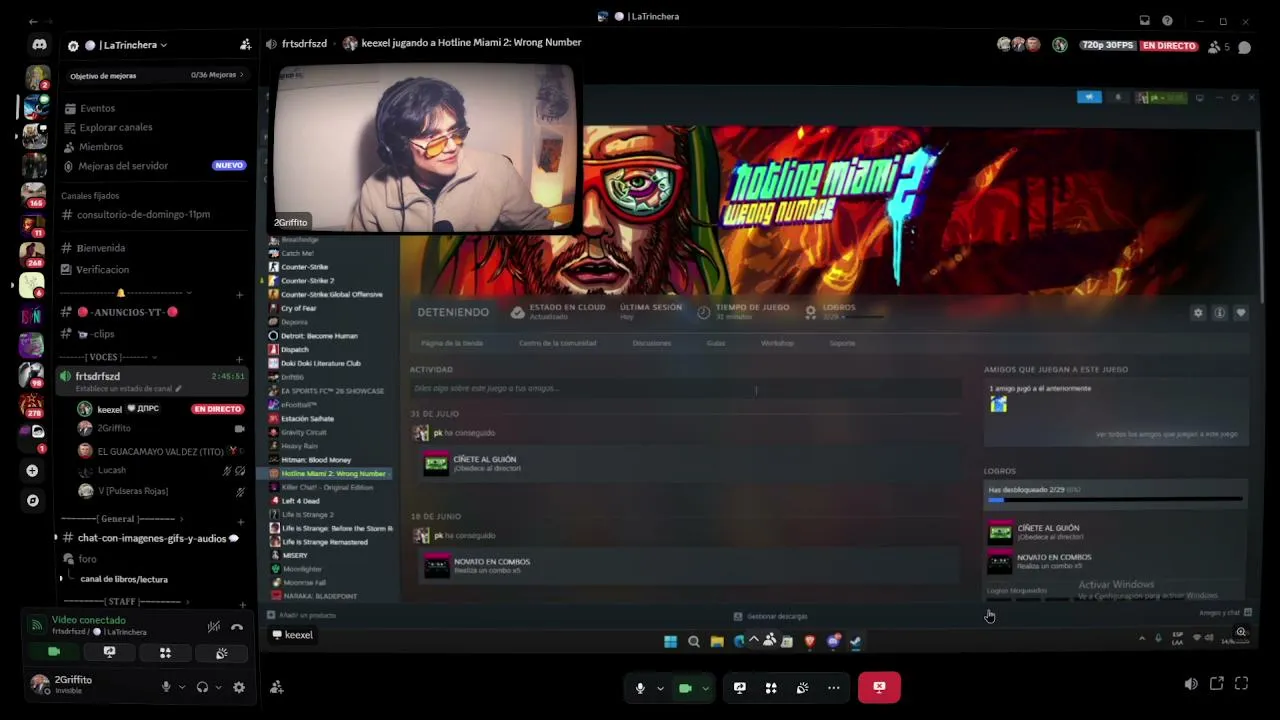Open Steam game info icon
The image size is (1280, 720).
(x=1219, y=313)
